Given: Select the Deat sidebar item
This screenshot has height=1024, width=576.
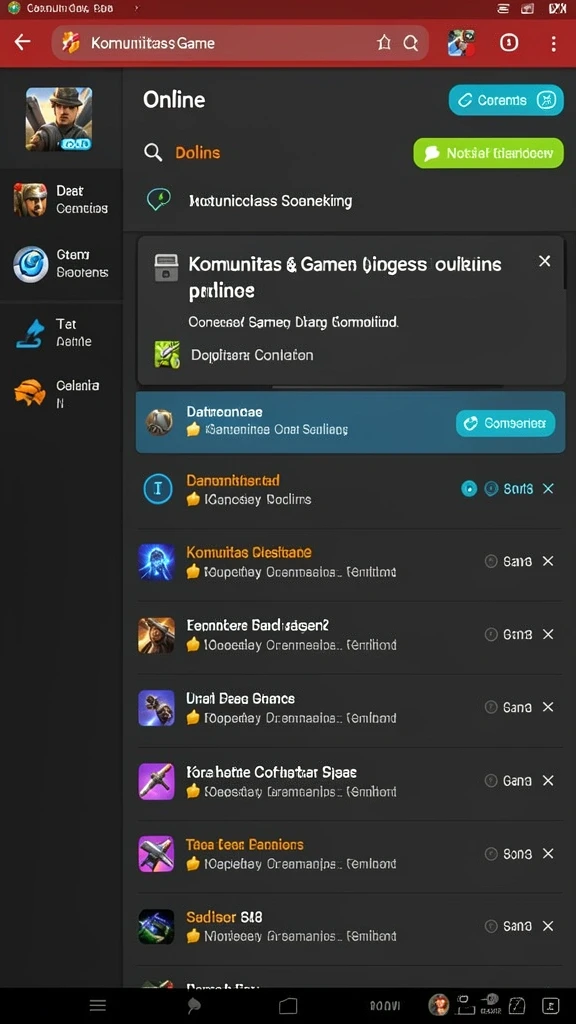Looking at the screenshot, I should tap(61, 199).
